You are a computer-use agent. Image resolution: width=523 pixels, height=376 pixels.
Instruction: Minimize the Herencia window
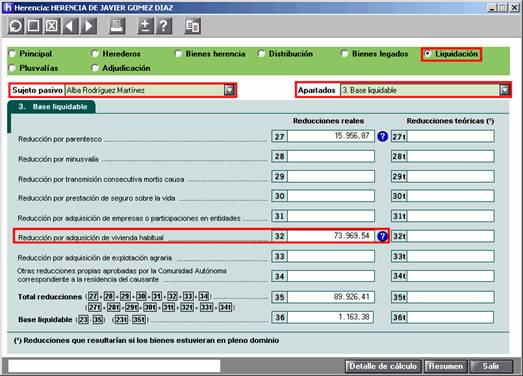pos(493,7)
